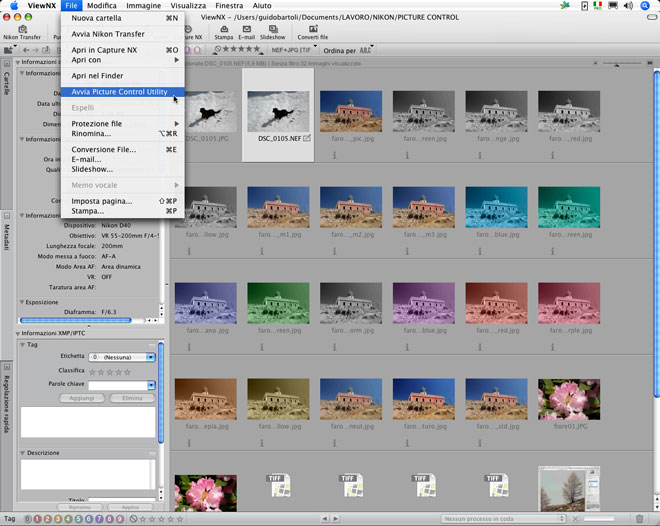Click the volume icon in menu bar
660x526 pixels.
click(628, 5)
